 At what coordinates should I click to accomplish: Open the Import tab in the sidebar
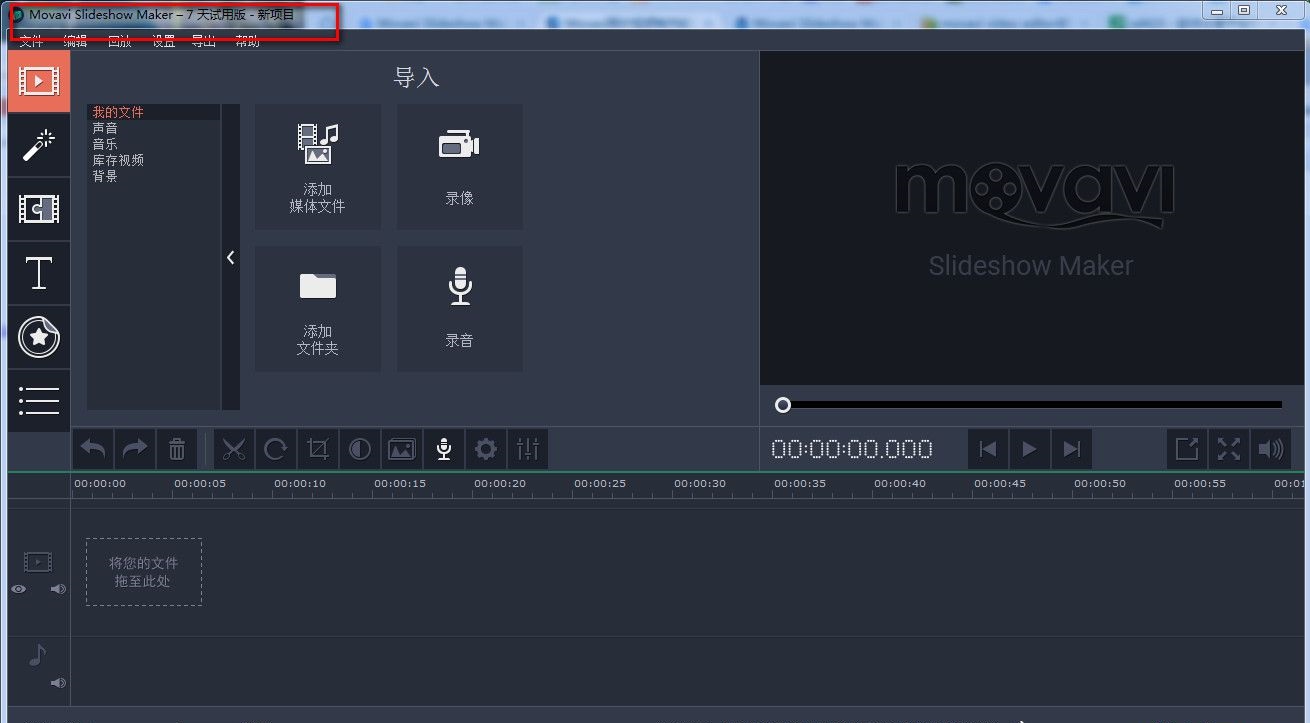[39, 81]
